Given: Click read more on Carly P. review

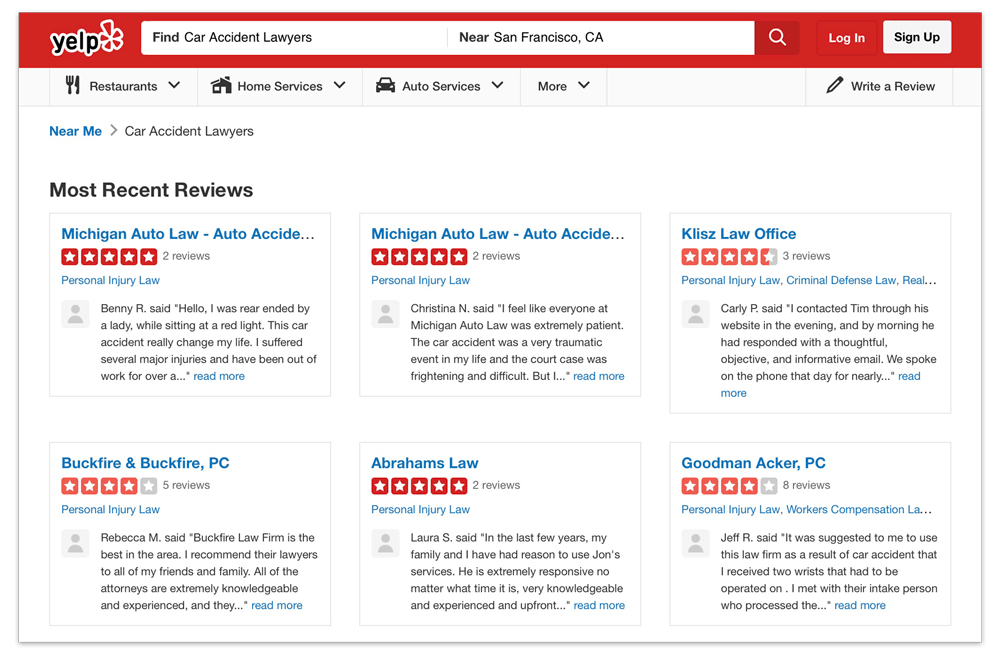Looking at the screenshot, I should [x=909, y=376].
